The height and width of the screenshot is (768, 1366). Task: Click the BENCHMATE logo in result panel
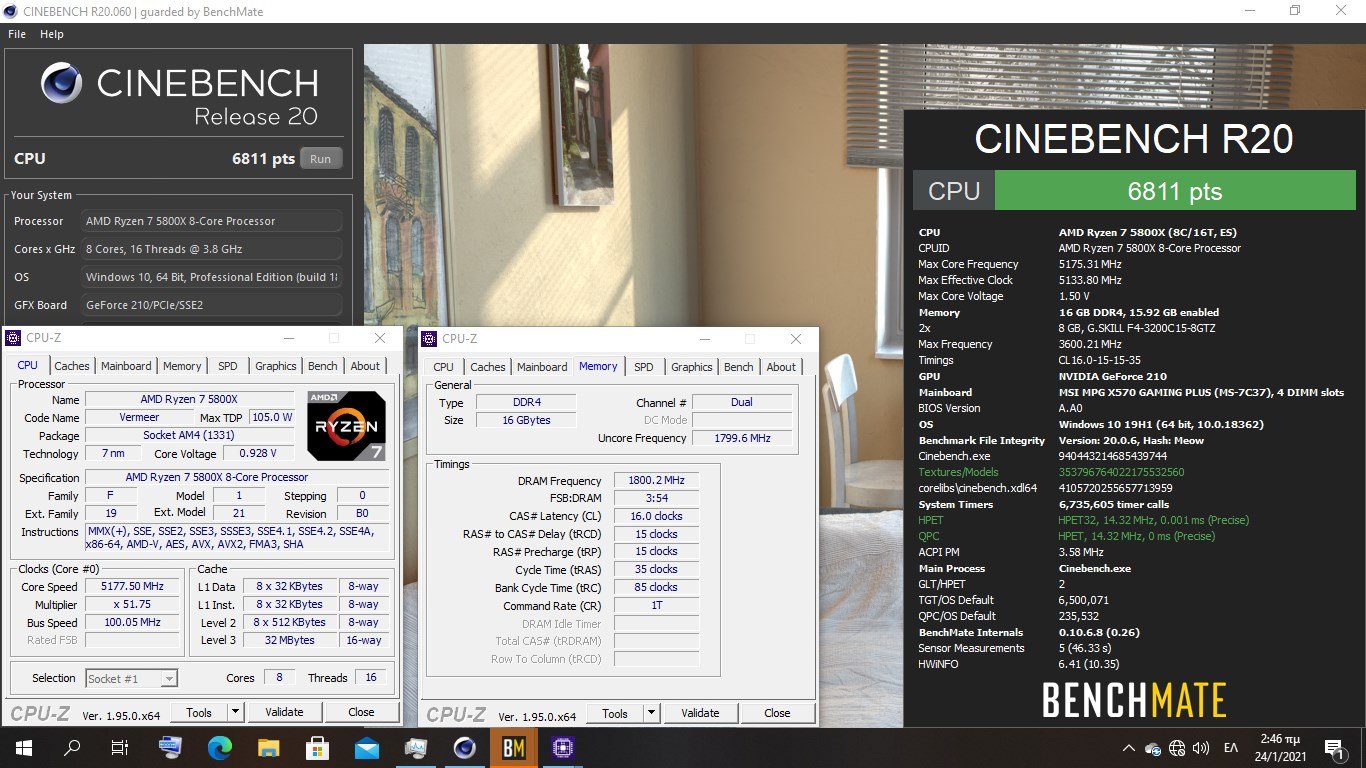pyautogui.click(x=1134, y=699)
